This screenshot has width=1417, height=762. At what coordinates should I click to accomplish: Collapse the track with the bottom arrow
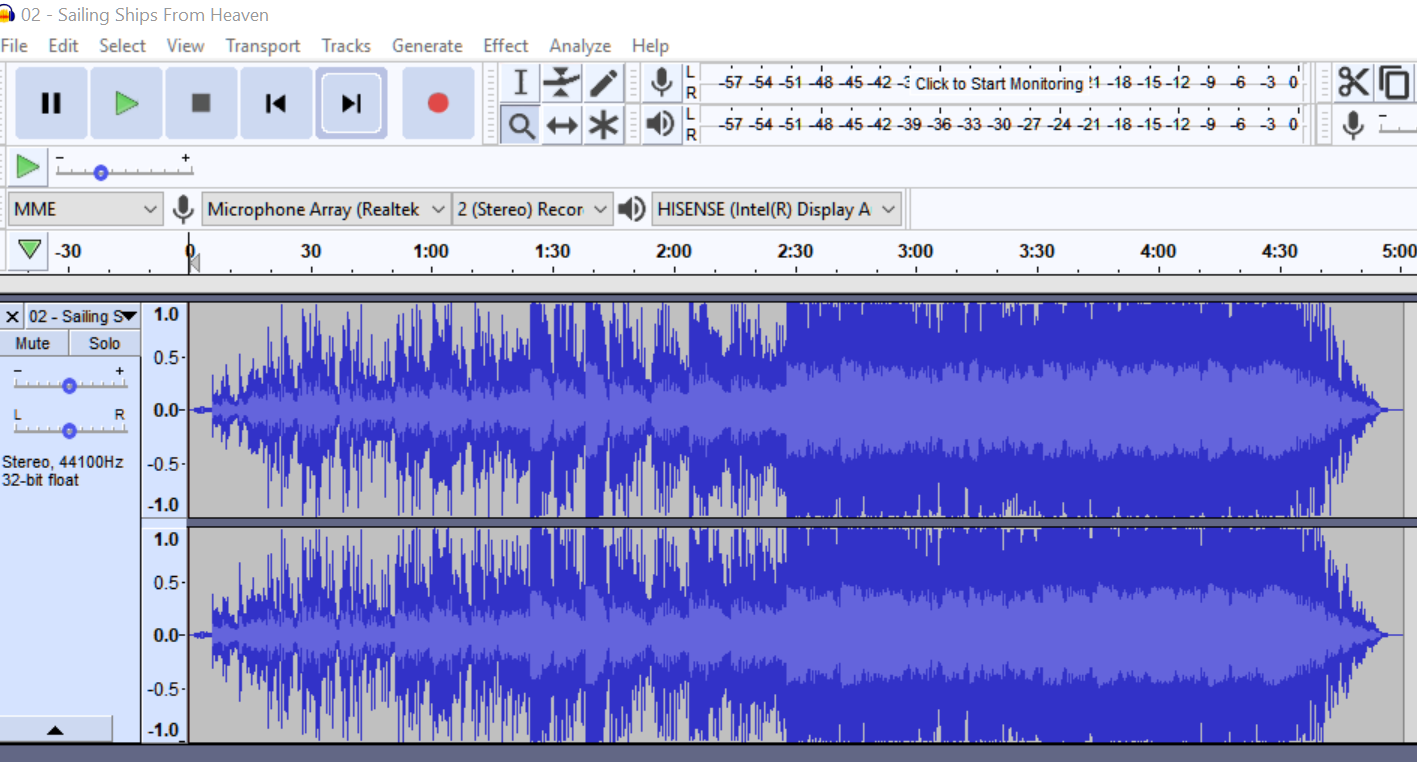[x=56, y=730]
